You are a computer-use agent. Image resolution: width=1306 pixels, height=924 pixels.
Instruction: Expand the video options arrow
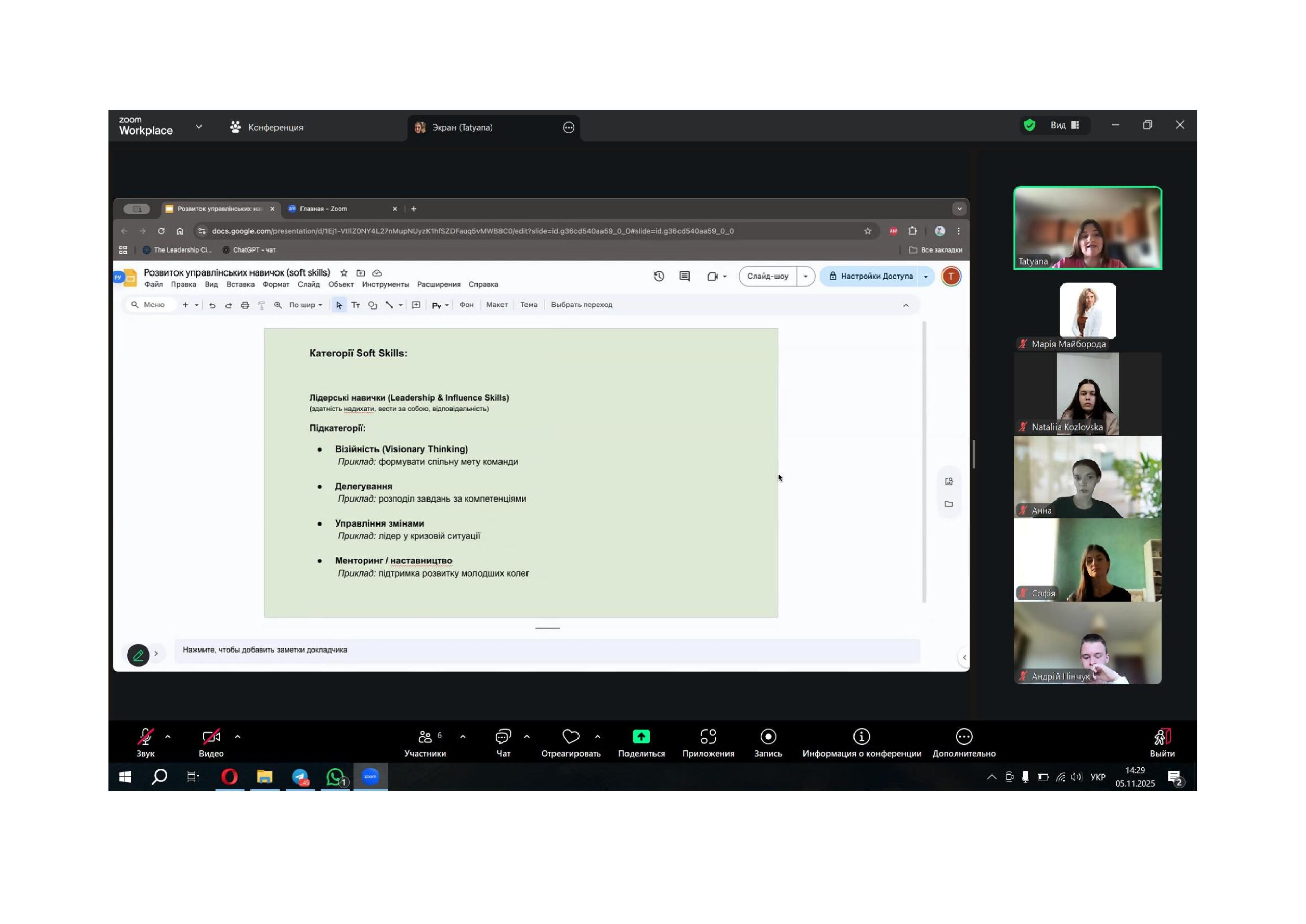tap(238, 737)
